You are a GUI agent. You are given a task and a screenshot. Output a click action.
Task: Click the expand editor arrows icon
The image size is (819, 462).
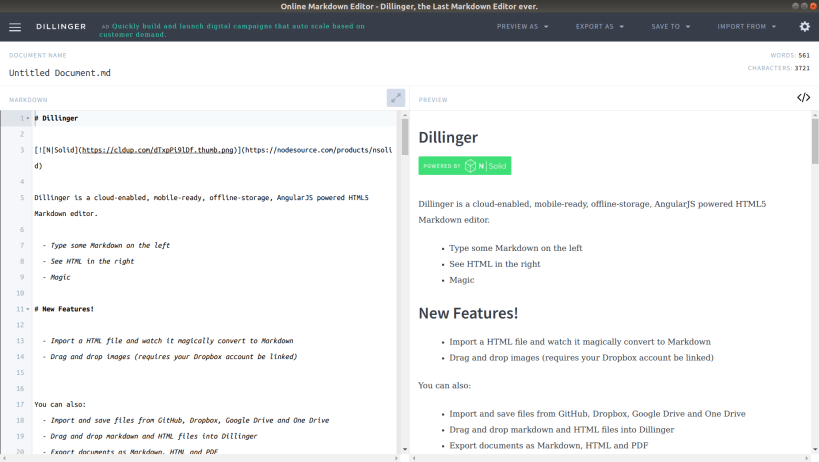(x=396, y=98)
